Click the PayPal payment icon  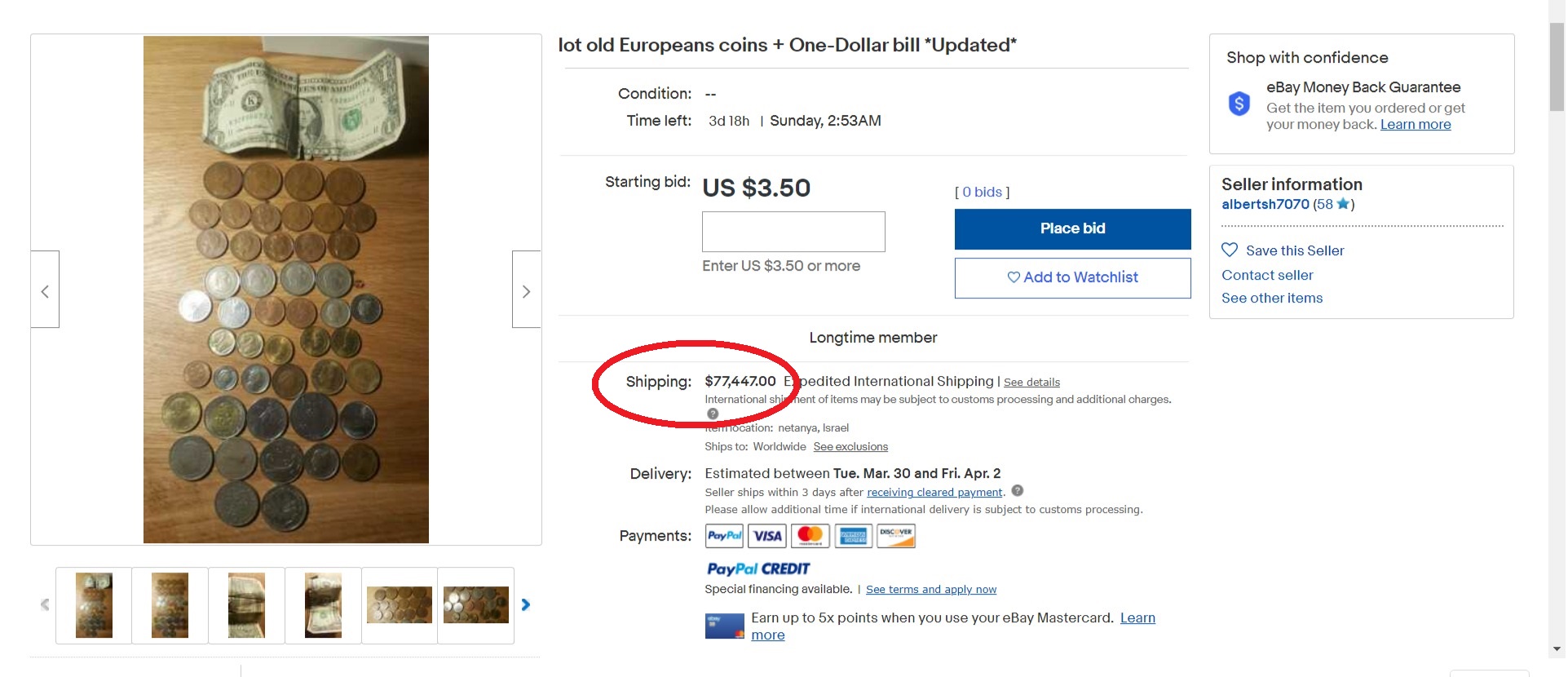[724, 536]
